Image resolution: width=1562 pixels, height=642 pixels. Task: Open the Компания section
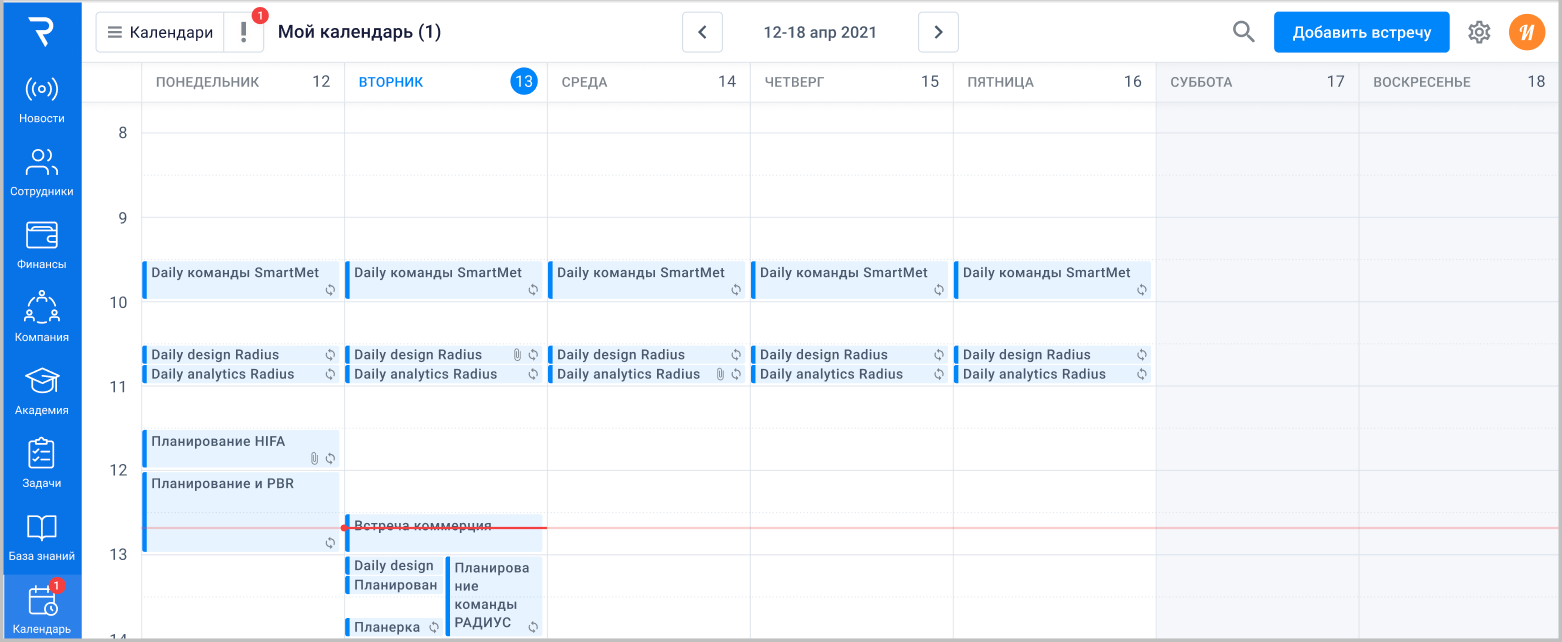click(x=41, y=318)
